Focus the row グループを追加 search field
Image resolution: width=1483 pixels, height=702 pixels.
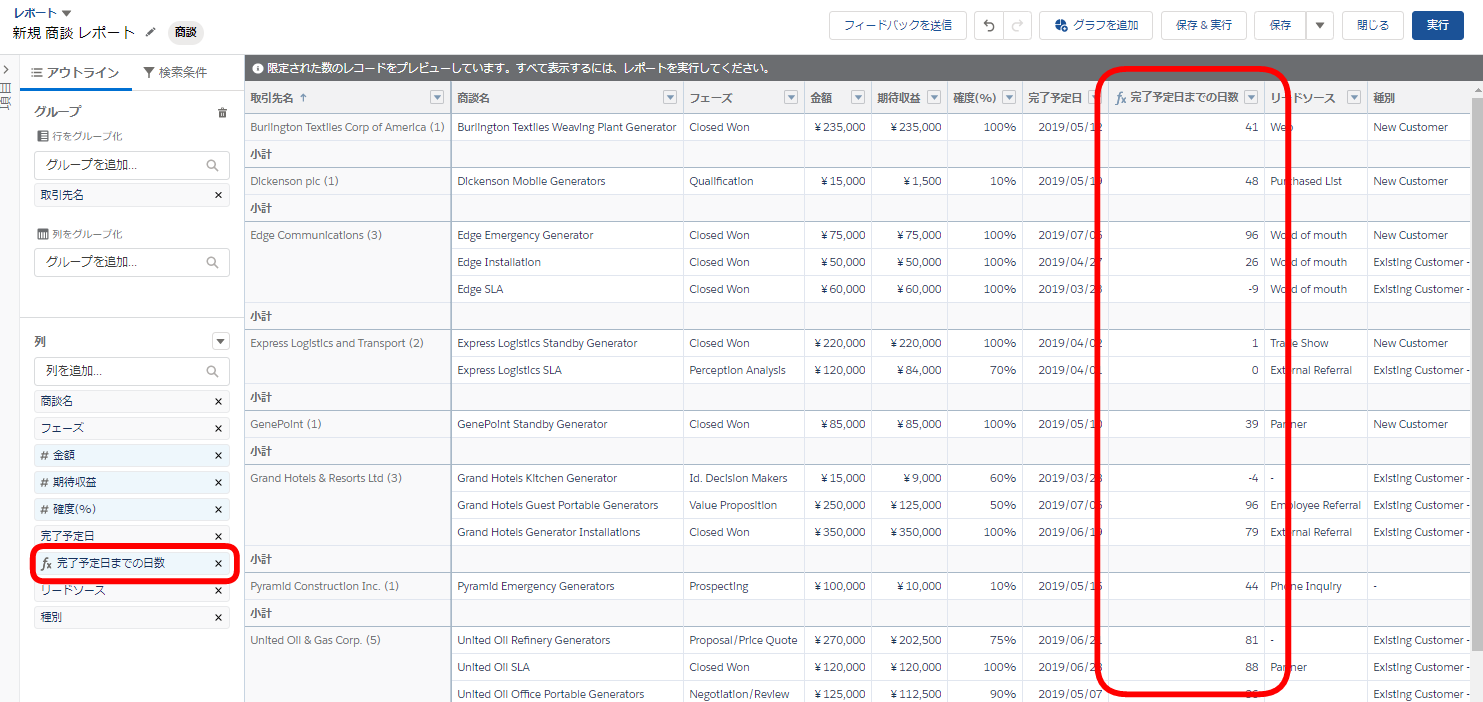coord(132,165)
